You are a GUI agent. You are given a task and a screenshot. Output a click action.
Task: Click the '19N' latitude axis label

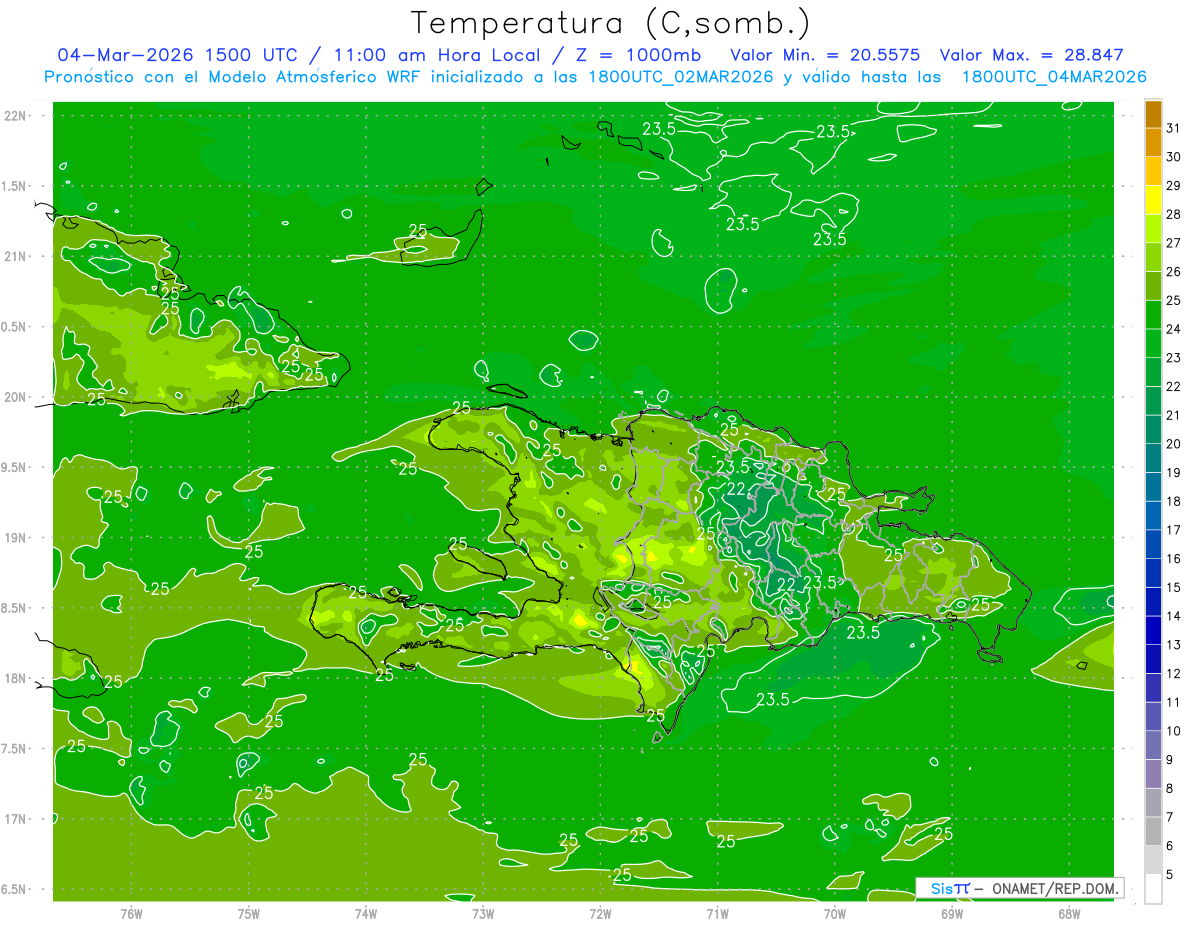coord(16,538)
